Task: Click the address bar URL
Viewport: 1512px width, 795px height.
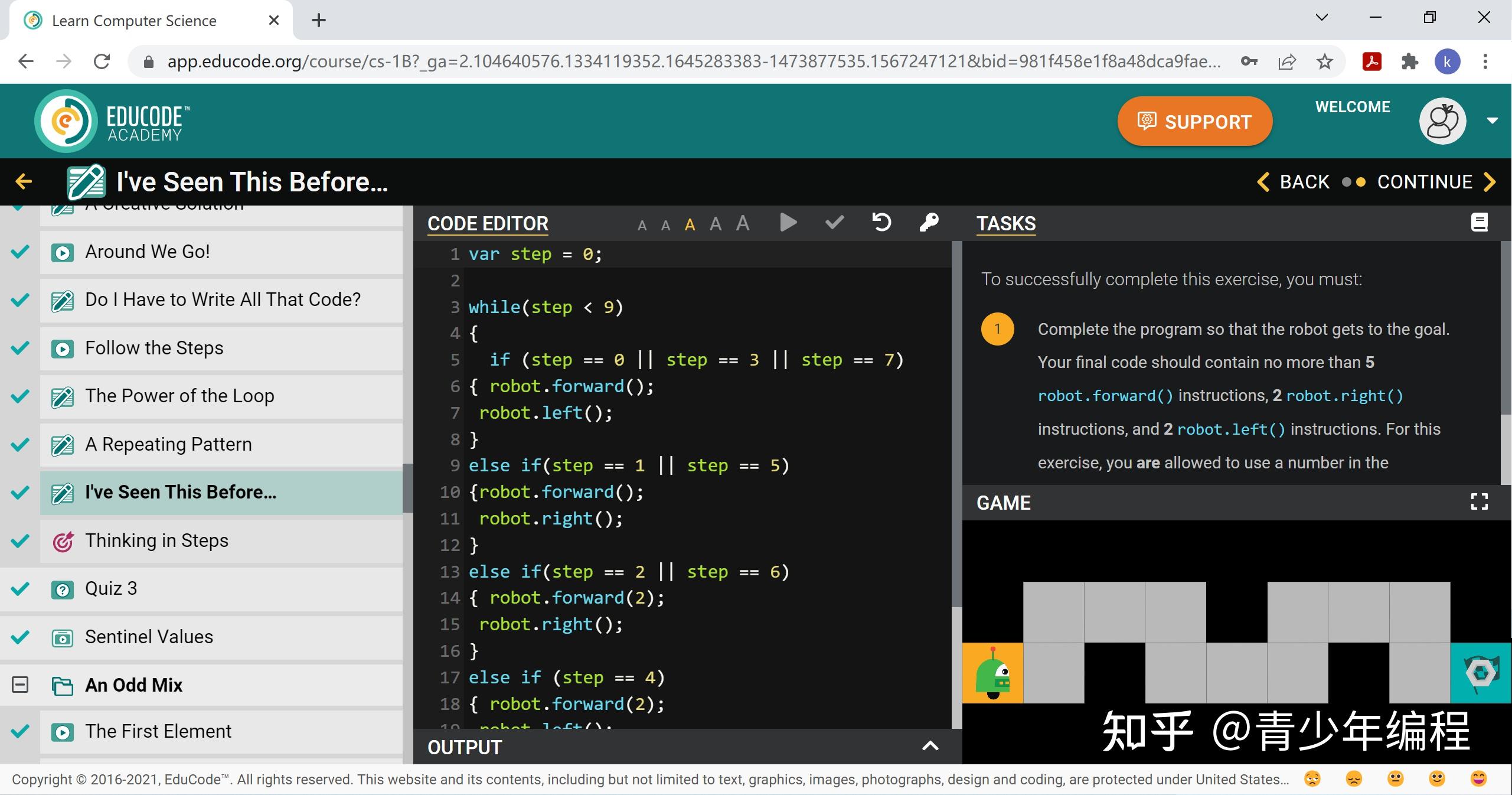Action: [x=694, y=61]
